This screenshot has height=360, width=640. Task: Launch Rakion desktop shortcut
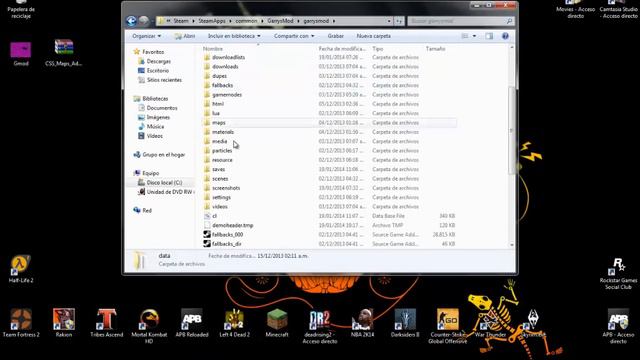(64, 323)
